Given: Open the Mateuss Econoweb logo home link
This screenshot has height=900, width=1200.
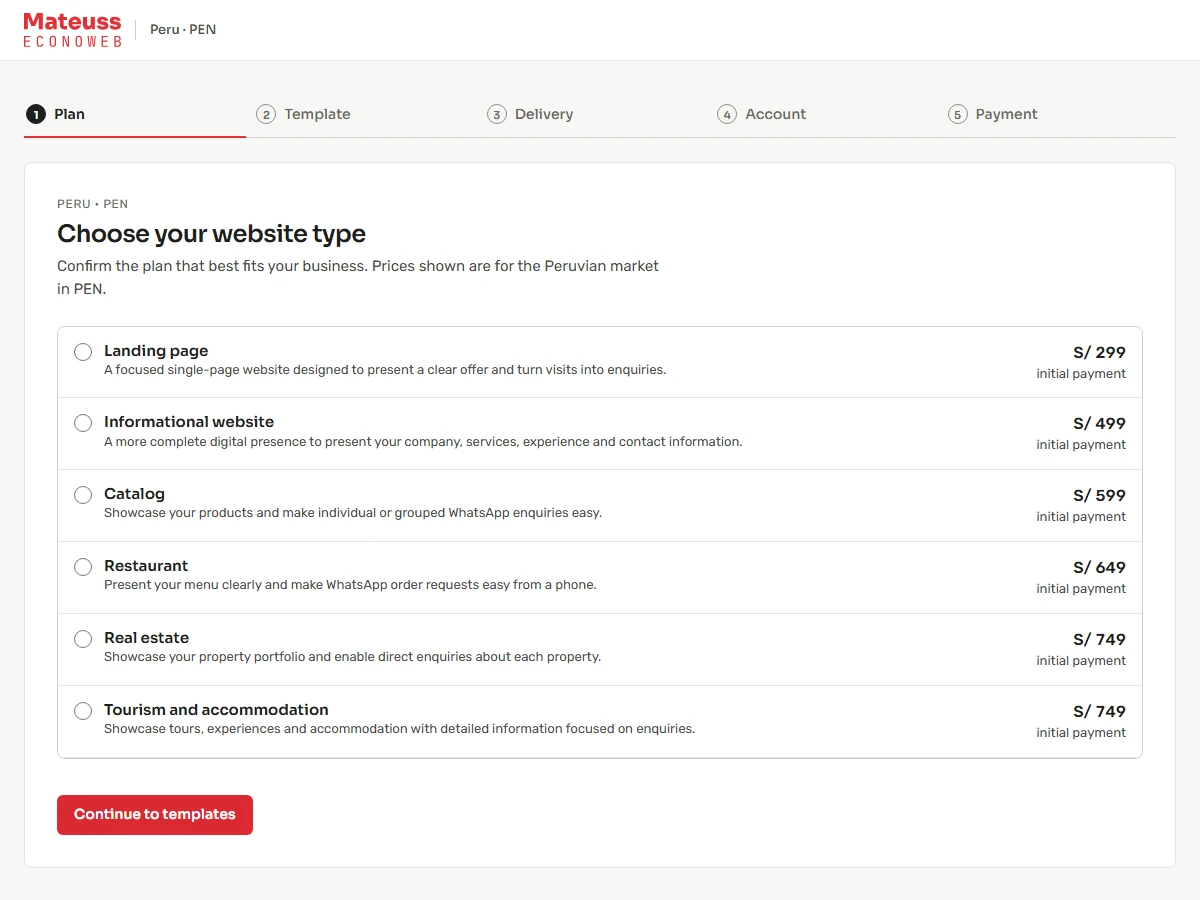Looking at the screenshot, I should pos(72,30).
